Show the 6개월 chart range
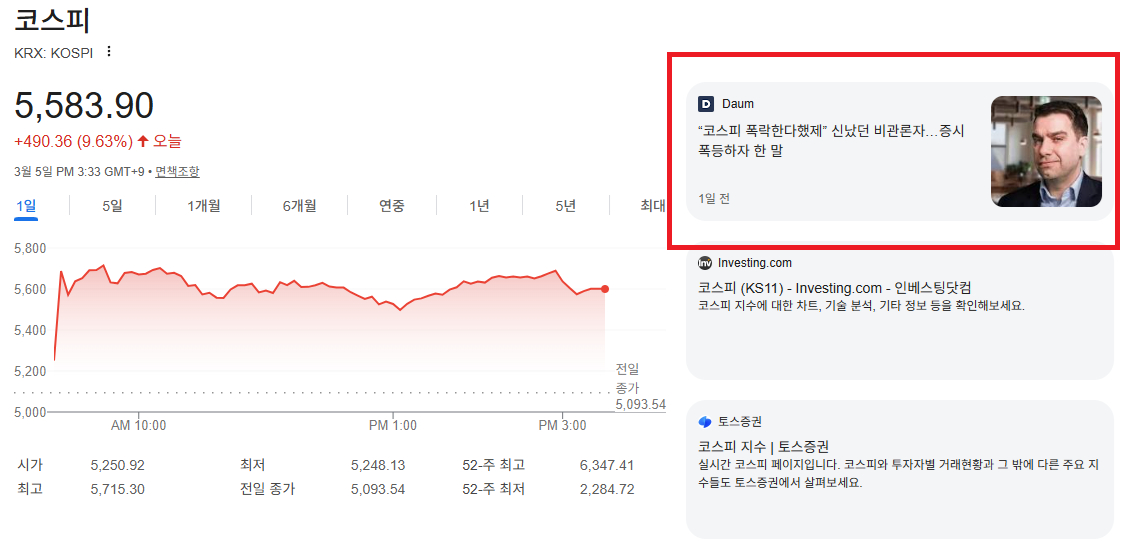This screenshot has height=551, width=1124. (x=299, y=206)
